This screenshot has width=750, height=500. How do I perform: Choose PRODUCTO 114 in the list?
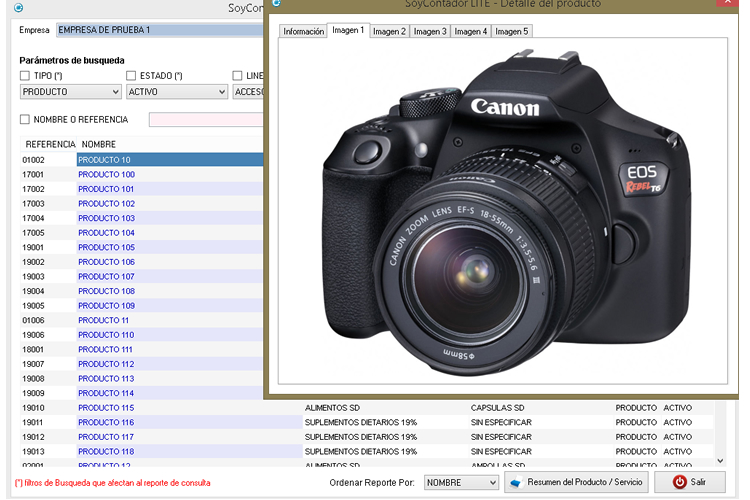pos(106,393)
